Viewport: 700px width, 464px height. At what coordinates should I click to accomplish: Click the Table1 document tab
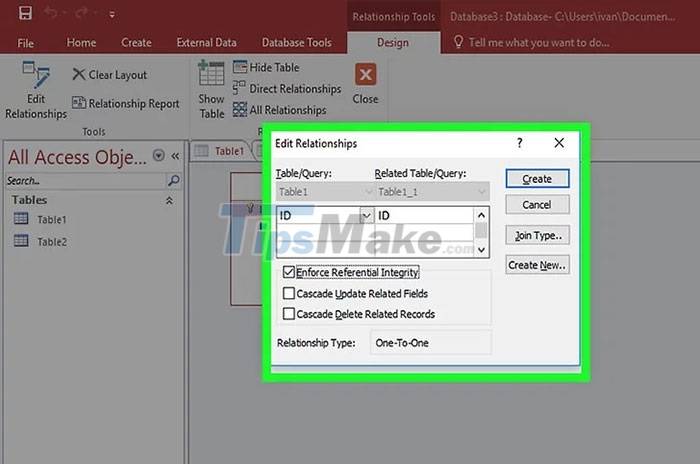pos(221,151)
